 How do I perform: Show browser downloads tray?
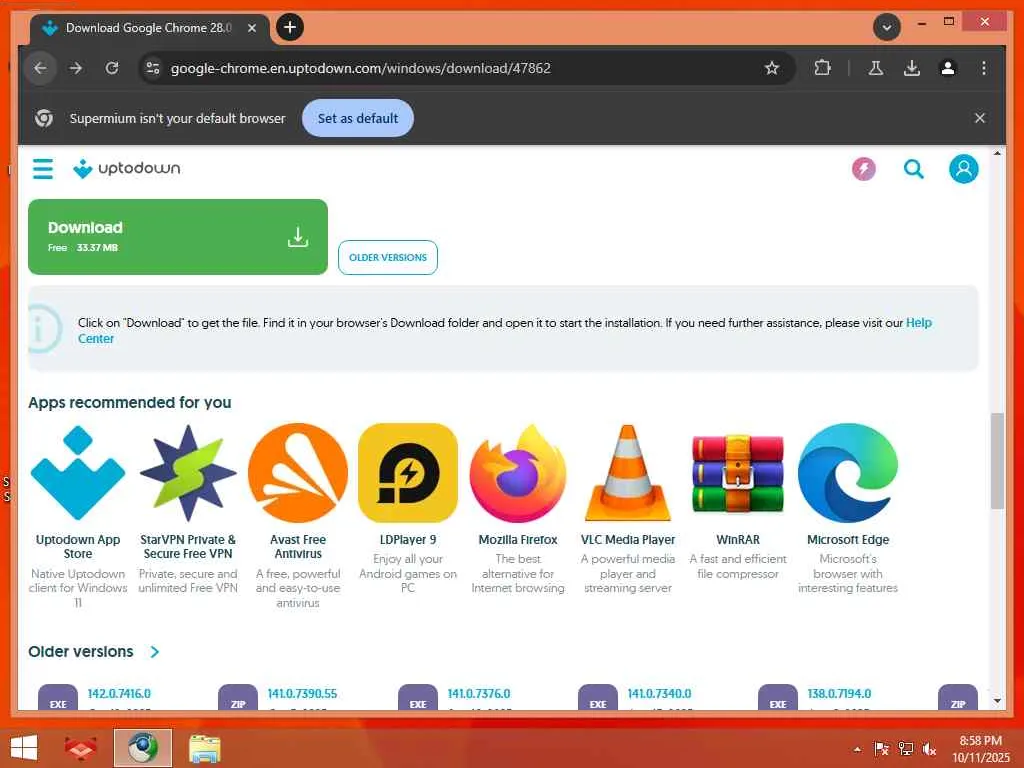click(912, 68)
